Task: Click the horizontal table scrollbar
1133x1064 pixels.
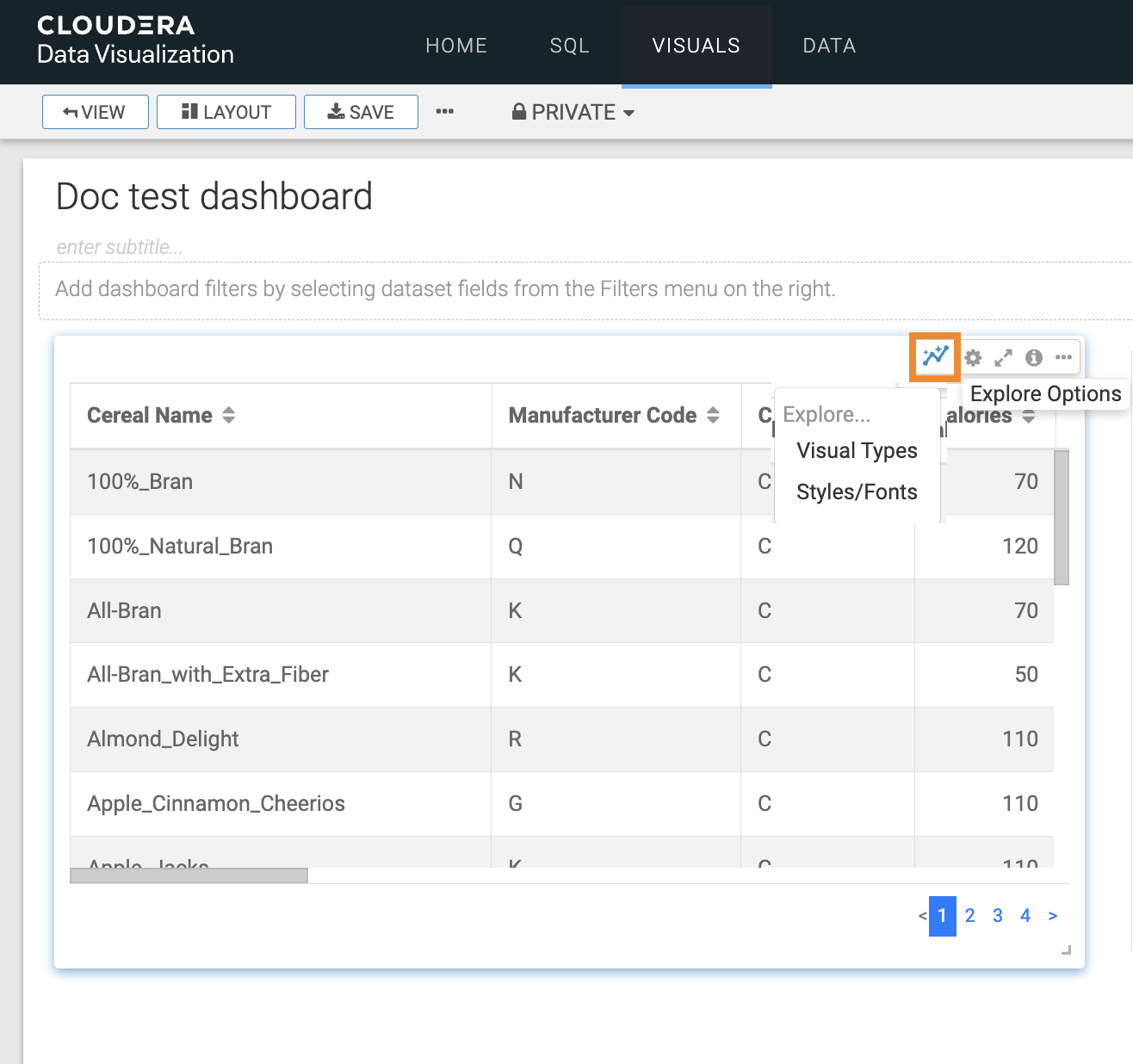Action: (189, 875)
